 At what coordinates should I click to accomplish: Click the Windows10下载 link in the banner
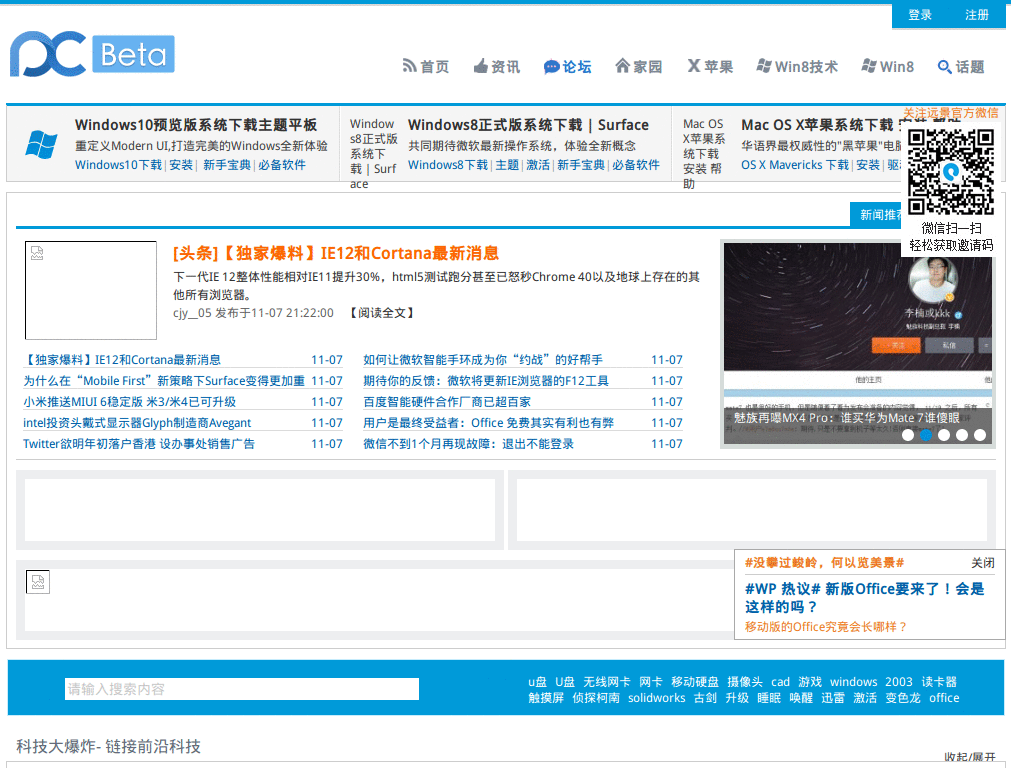pyautogui.click(x=117, y=165)
